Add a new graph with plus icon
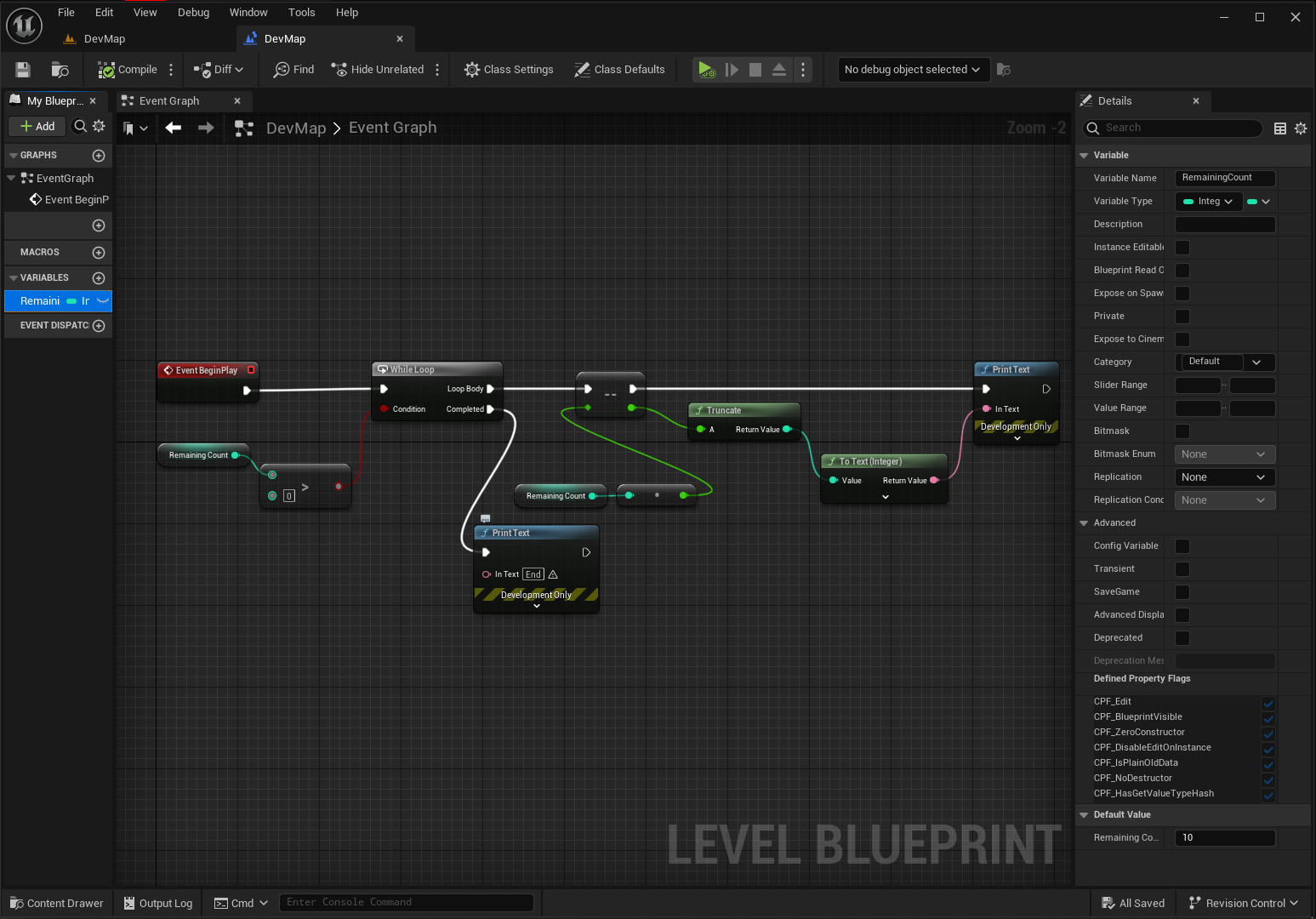This screenshot has height=919, width=1316. (99, 156)
